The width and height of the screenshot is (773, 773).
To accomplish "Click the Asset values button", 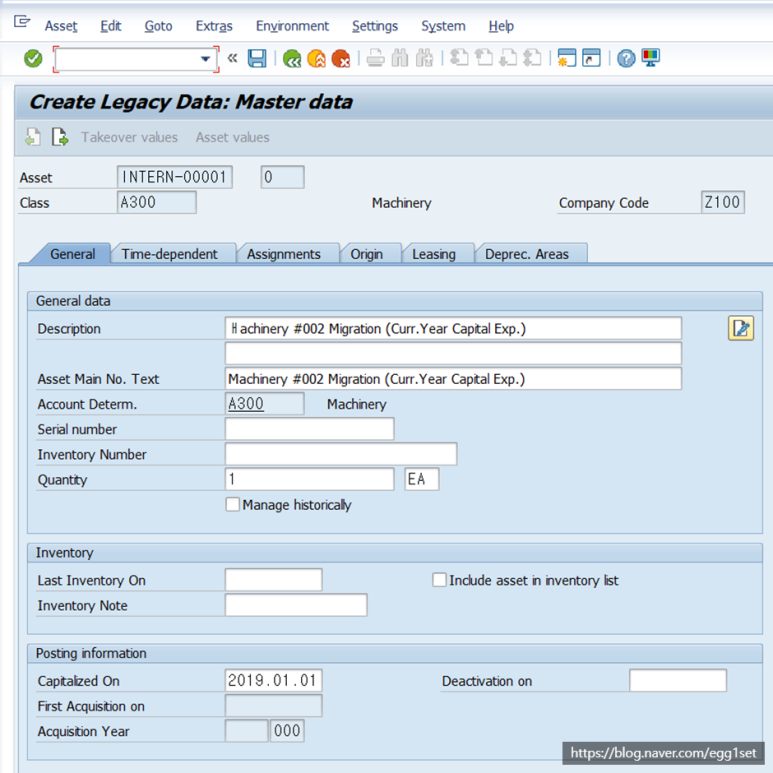I will click(232, 137).
